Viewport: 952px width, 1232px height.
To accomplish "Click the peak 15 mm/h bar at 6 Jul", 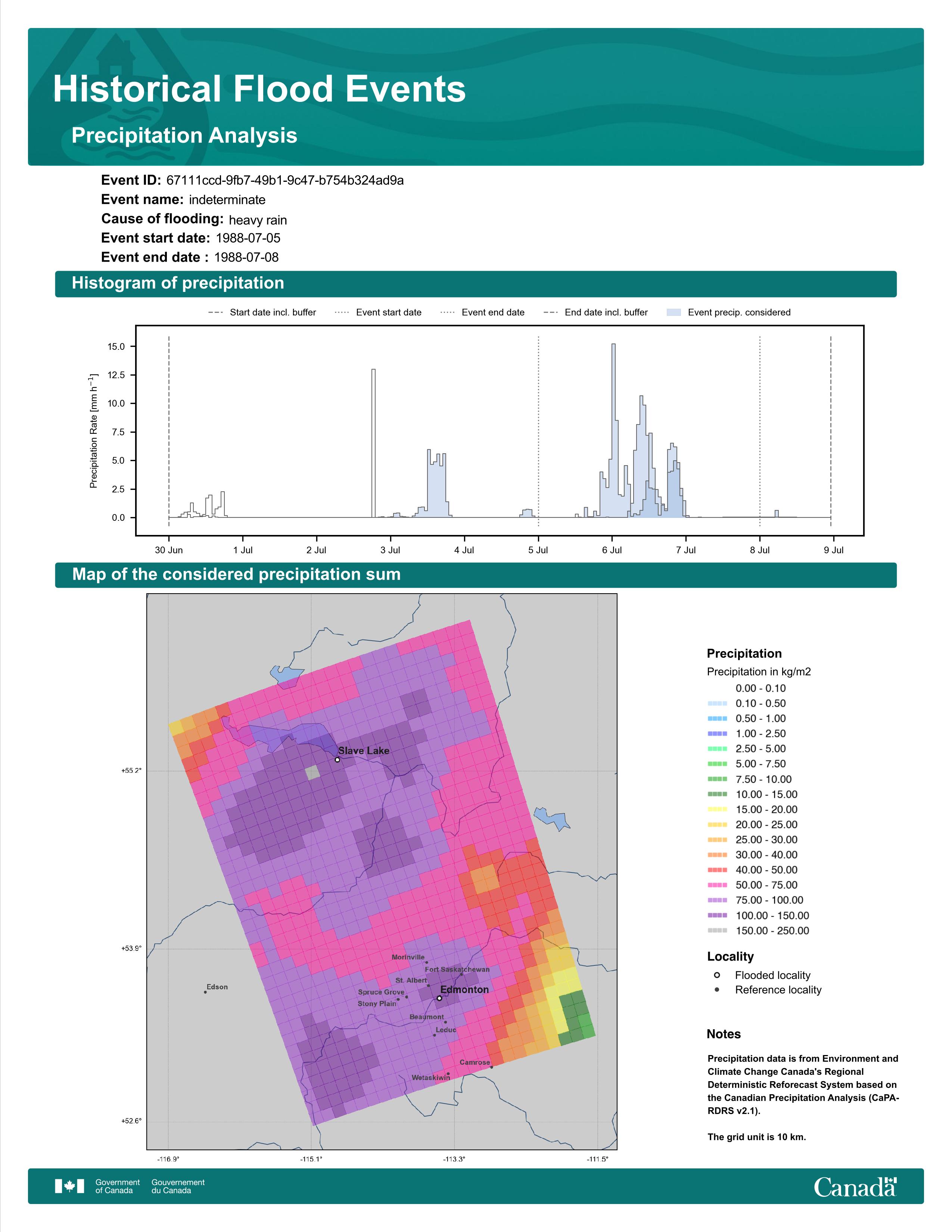I will 614,430.
